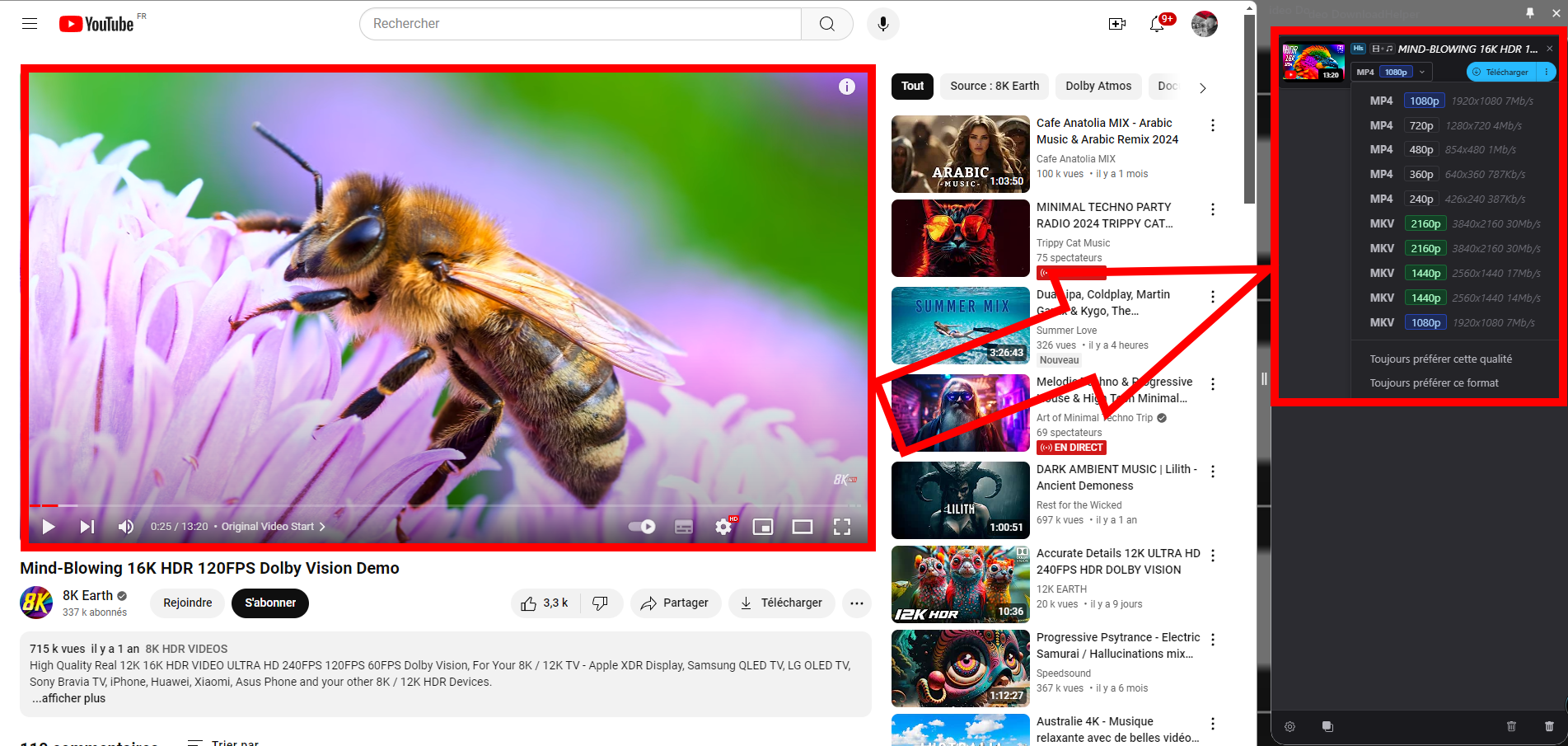
Task: Open the notifications bell
Action: tap(1158, 24)
